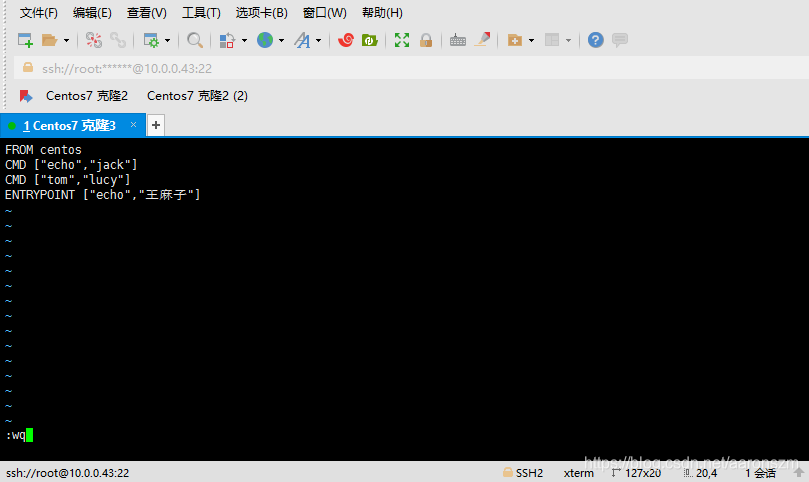Click the SSH2 status bar entry
This screenshot has width=809, height=482.
523,473
